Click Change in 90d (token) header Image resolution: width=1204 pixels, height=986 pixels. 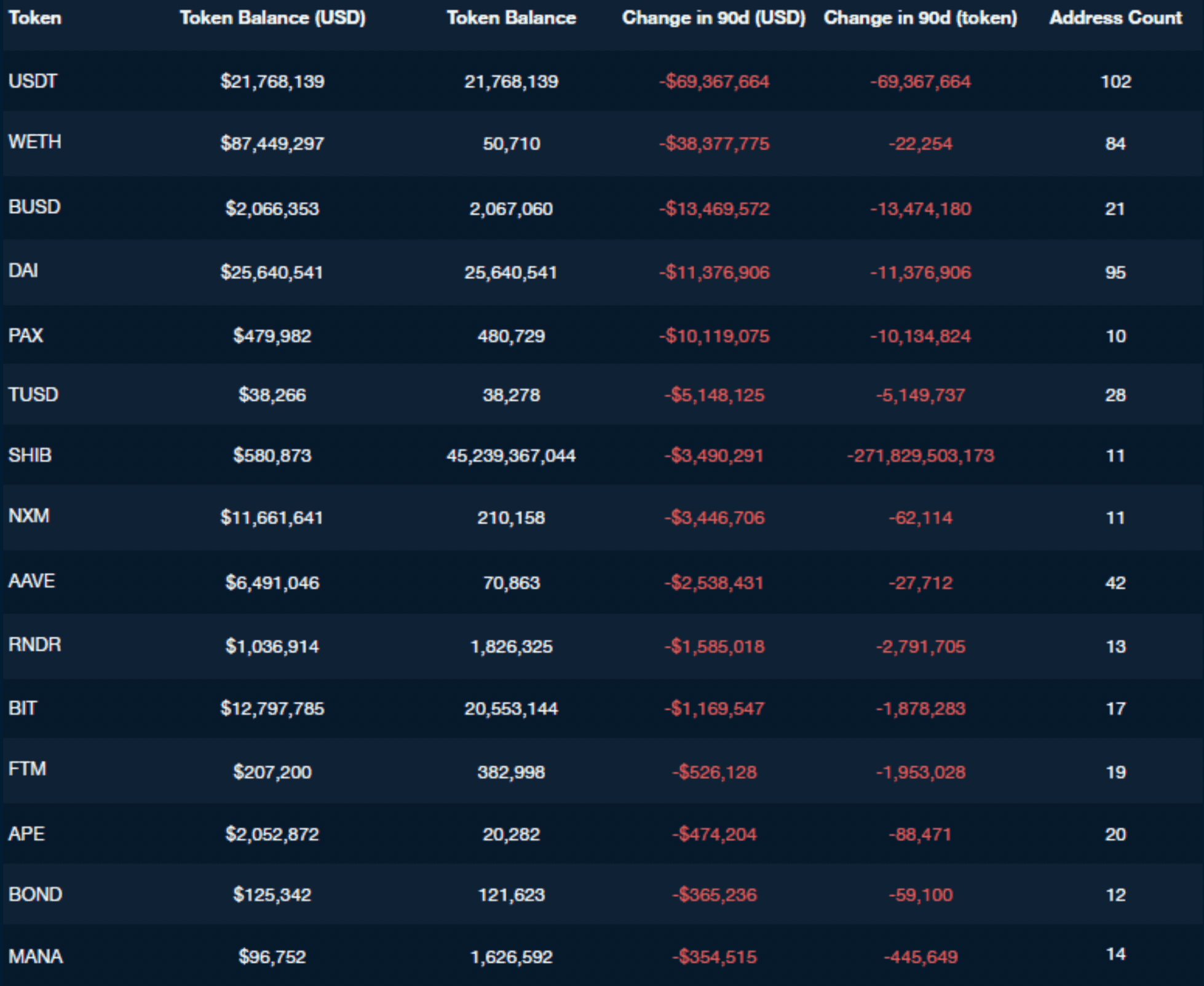920,18
